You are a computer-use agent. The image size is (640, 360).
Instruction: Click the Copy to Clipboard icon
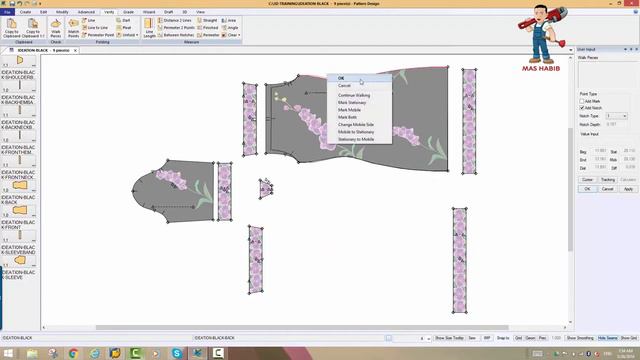11,27
